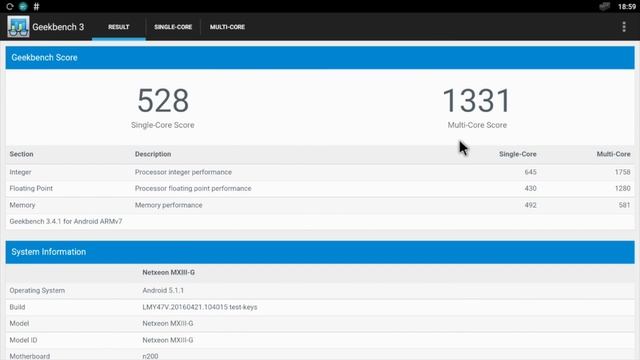This screenshot has height=360, width=640.
Task: Click the Integer single-core value 645
Action: (x=531, y=172)
